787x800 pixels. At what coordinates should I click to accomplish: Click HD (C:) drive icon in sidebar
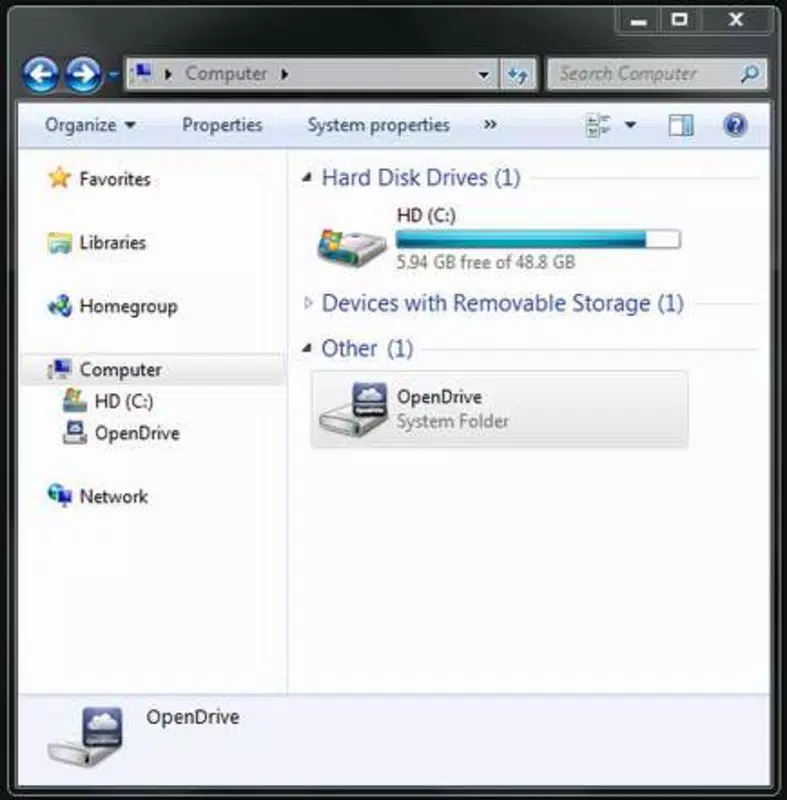point(75,401)
